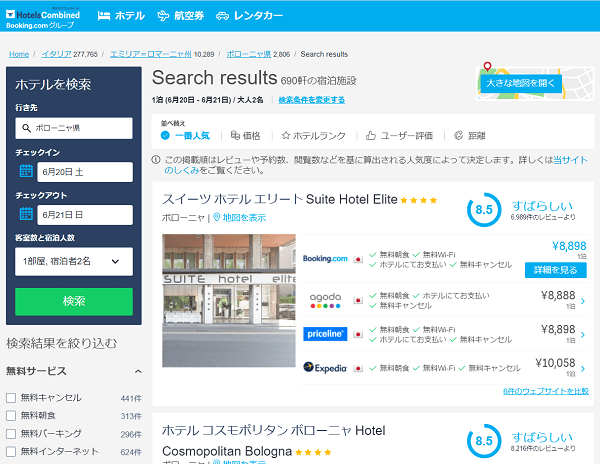600x464 pixels.
Task: Click the agoda logo offer
Action: [325, 300]
